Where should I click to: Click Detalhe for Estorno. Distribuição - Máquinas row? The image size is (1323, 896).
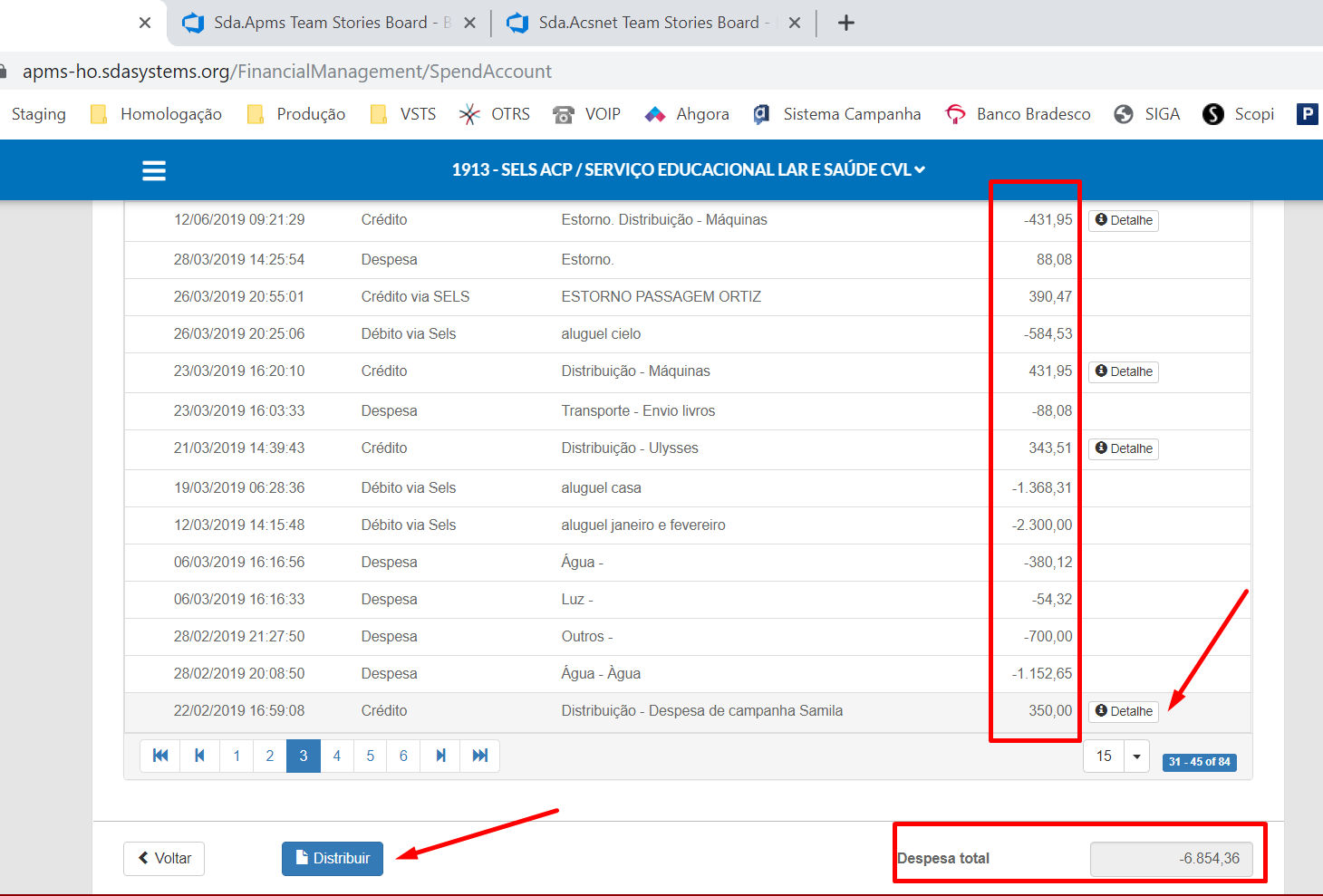(x=1124, y=220)
